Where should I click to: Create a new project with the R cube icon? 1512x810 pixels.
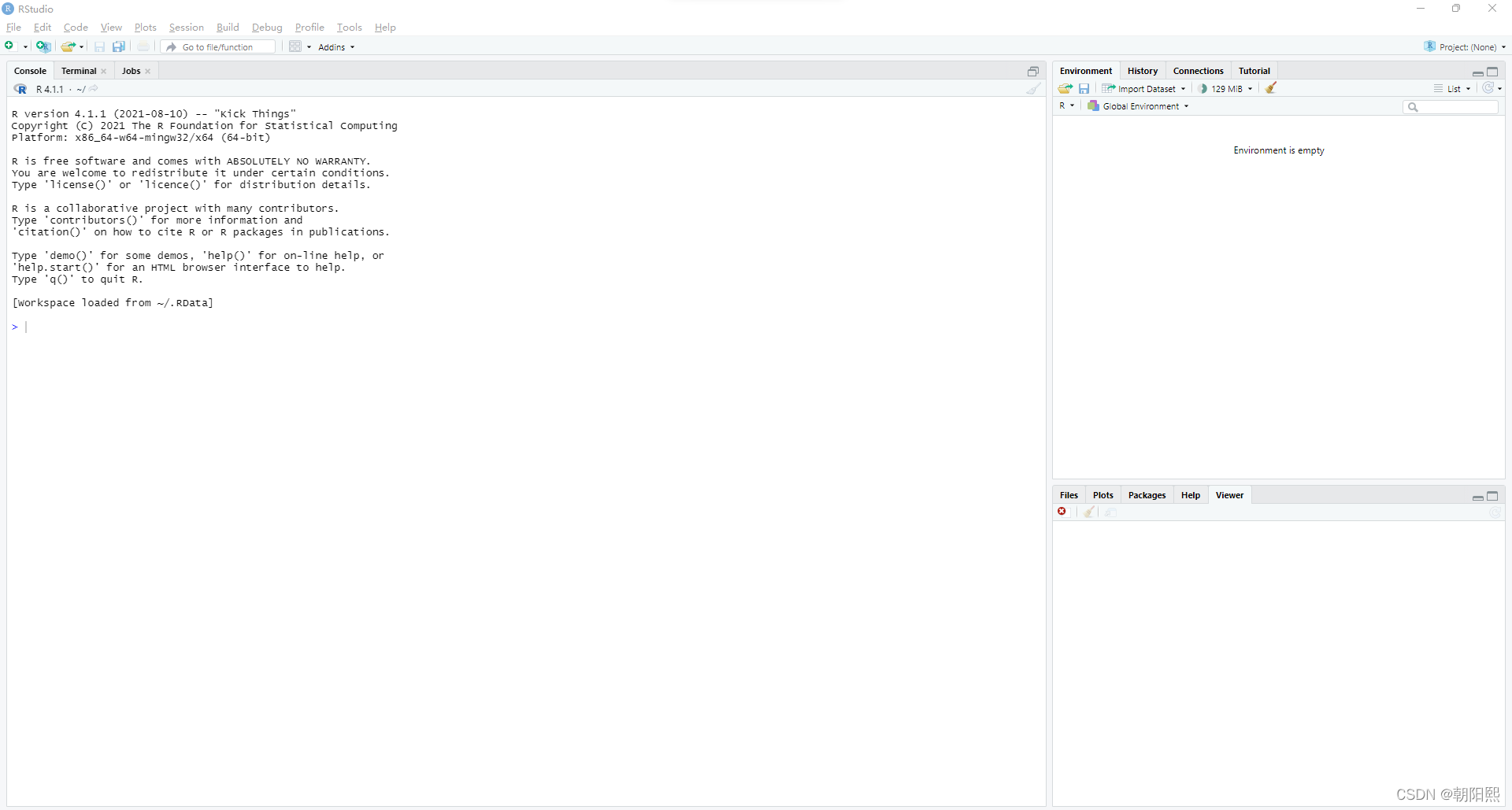(x=43, y=46)
